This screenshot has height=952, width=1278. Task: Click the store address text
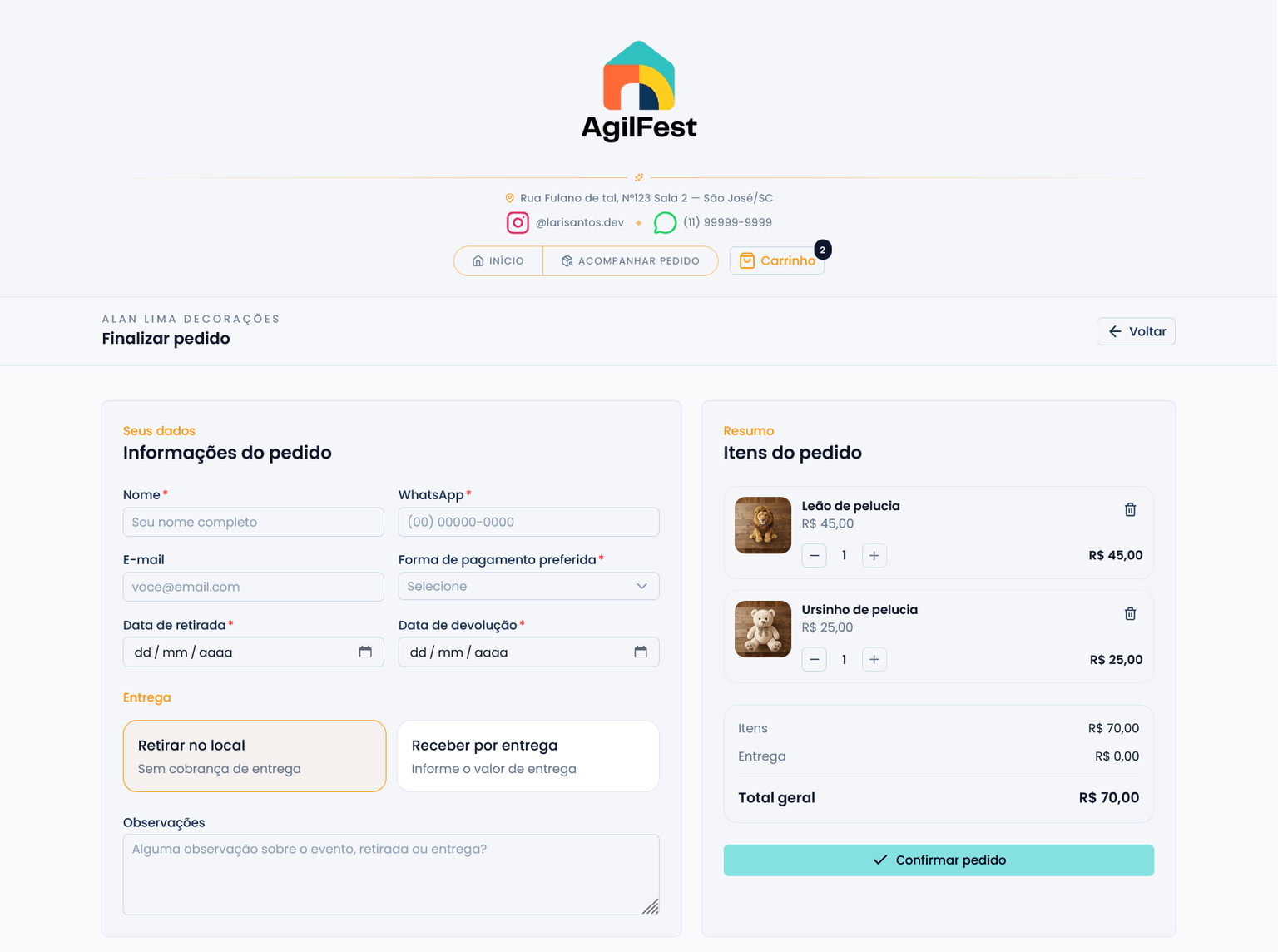646,198
